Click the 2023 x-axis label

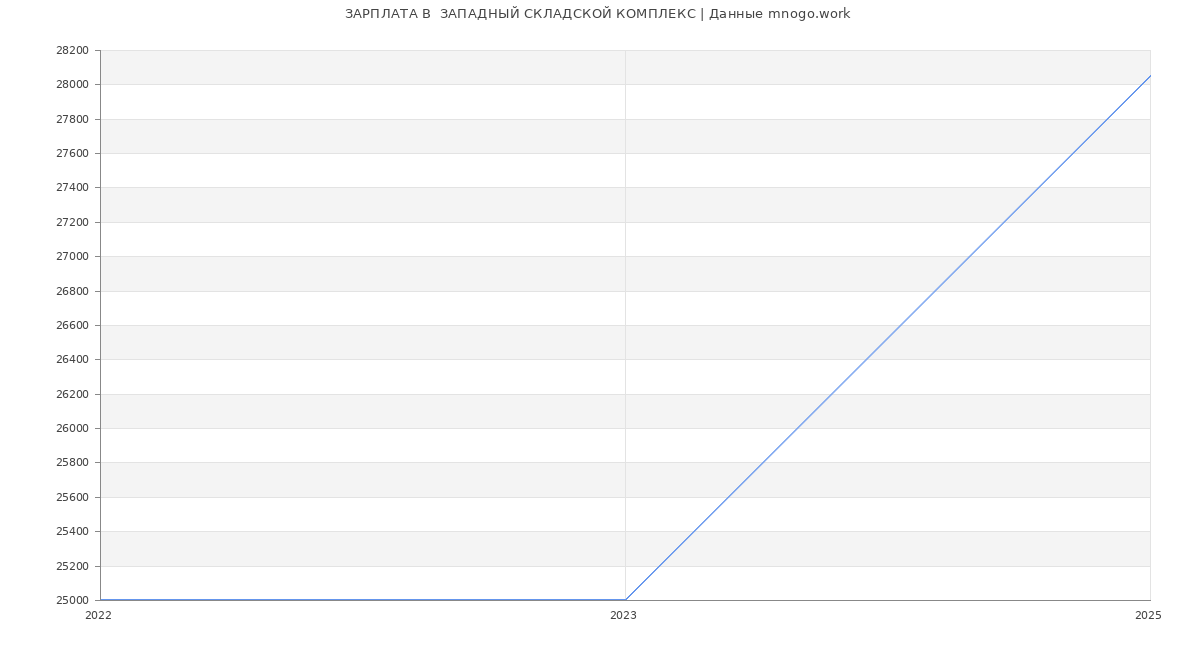coord(623,616)
